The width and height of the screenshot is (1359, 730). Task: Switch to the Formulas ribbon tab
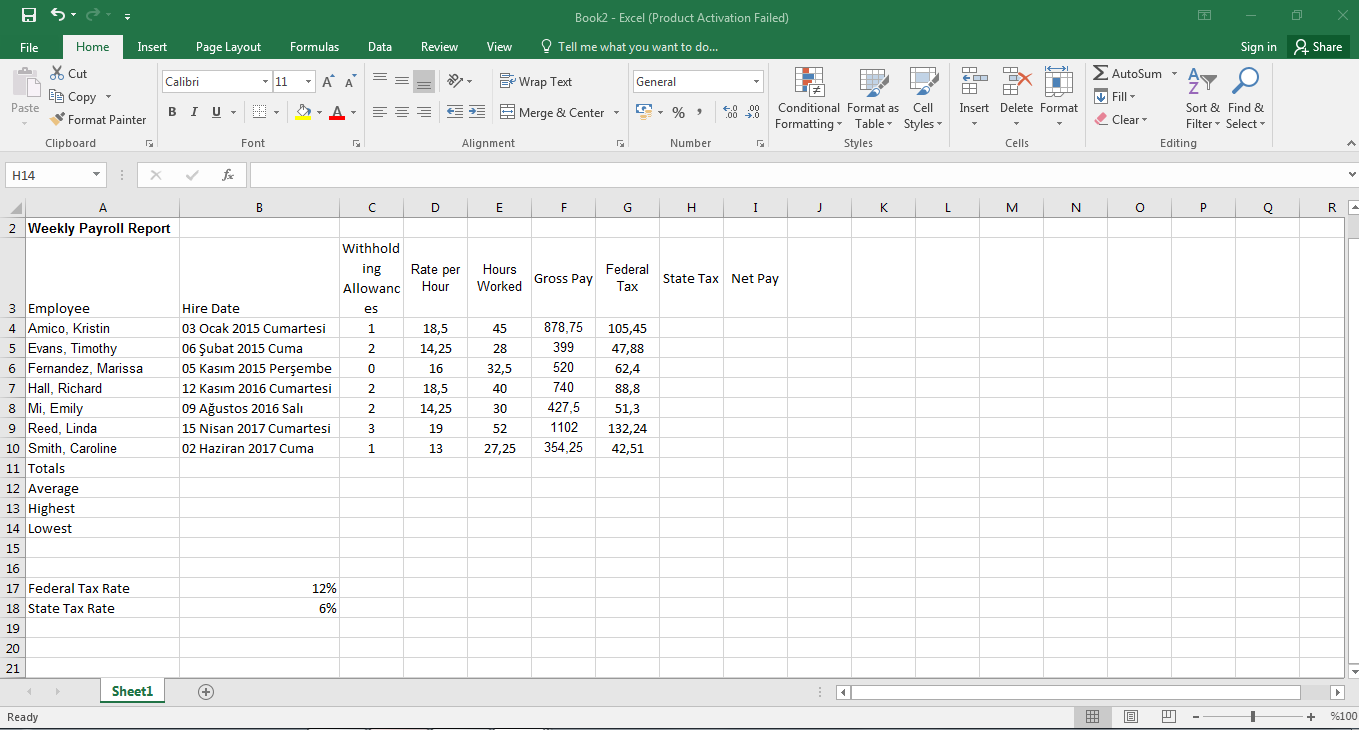[x=314, y=46]
